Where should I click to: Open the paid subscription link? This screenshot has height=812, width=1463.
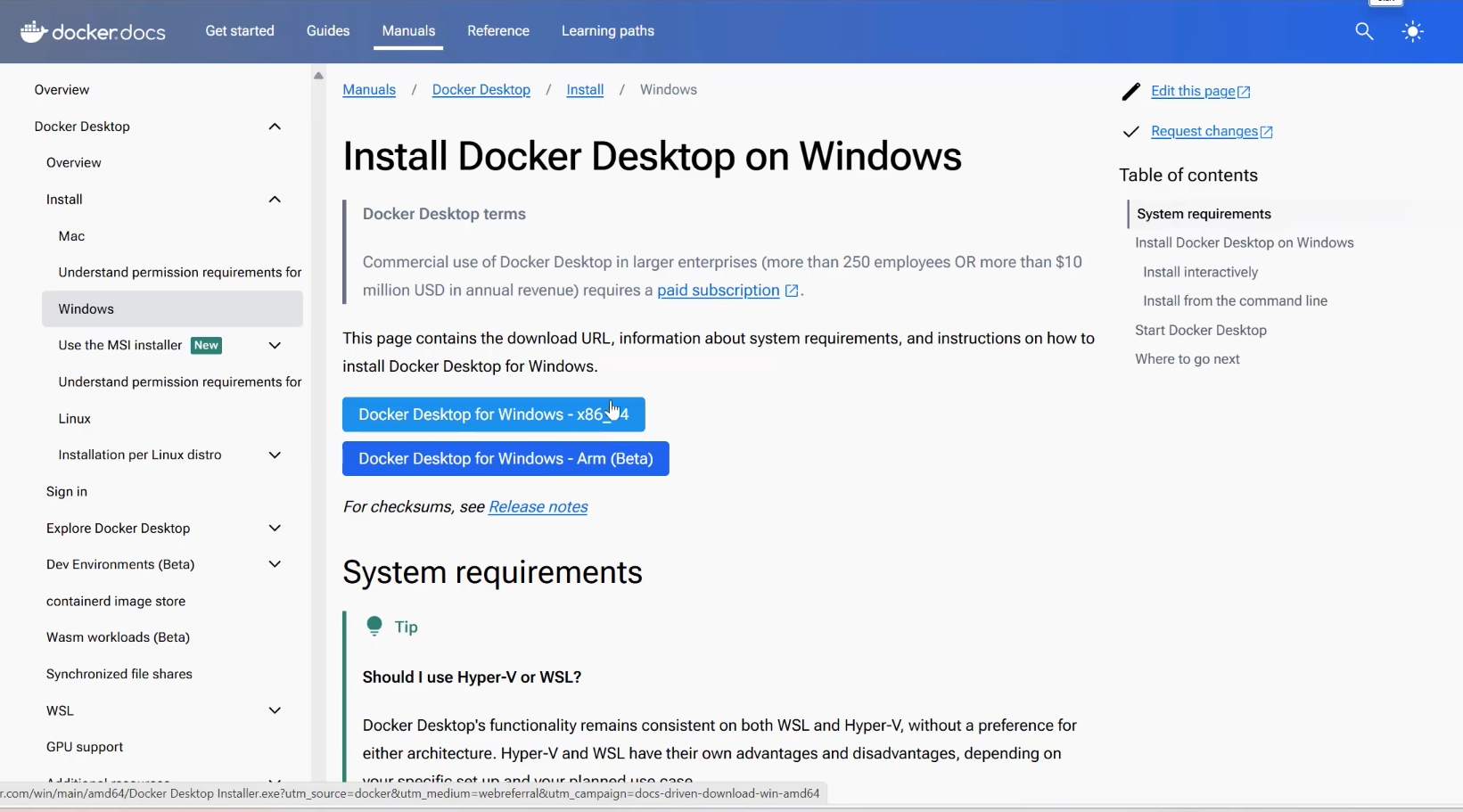pos(719,291)
